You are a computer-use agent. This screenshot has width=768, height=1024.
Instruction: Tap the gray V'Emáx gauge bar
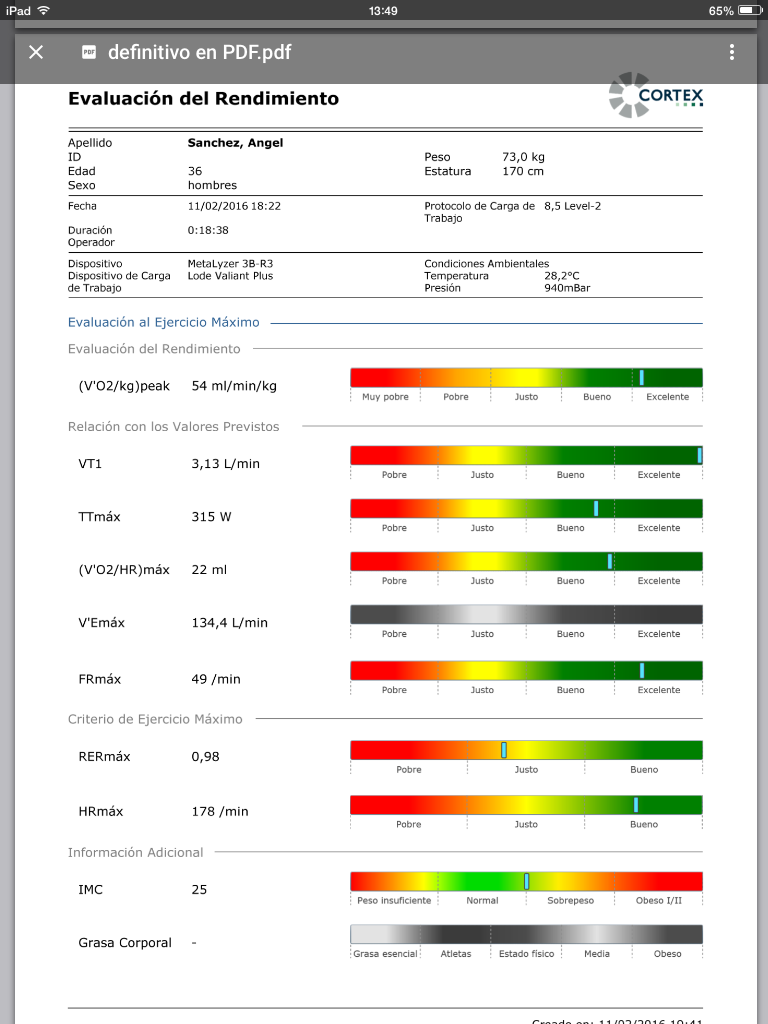[526, 614]
